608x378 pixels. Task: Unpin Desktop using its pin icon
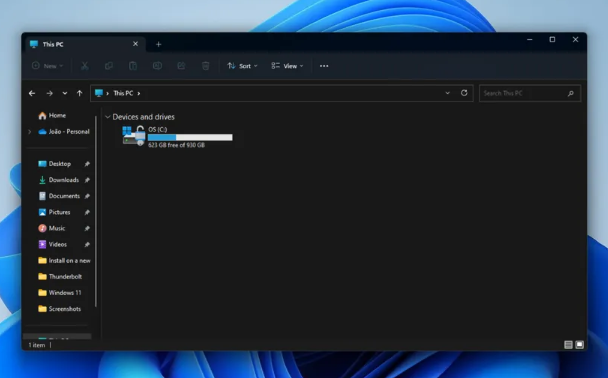(x=87, y=164)
